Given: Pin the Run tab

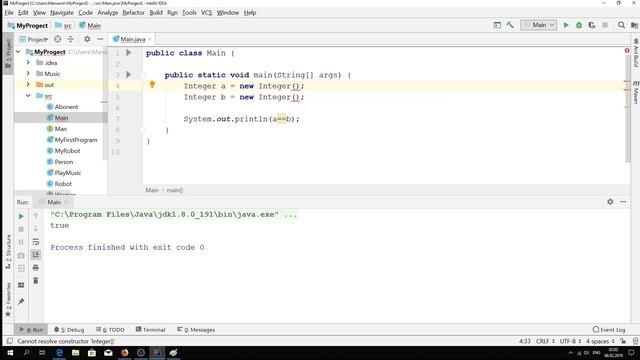Looking at the screenshot, I should pyautogui.click(x=21, y=301).
